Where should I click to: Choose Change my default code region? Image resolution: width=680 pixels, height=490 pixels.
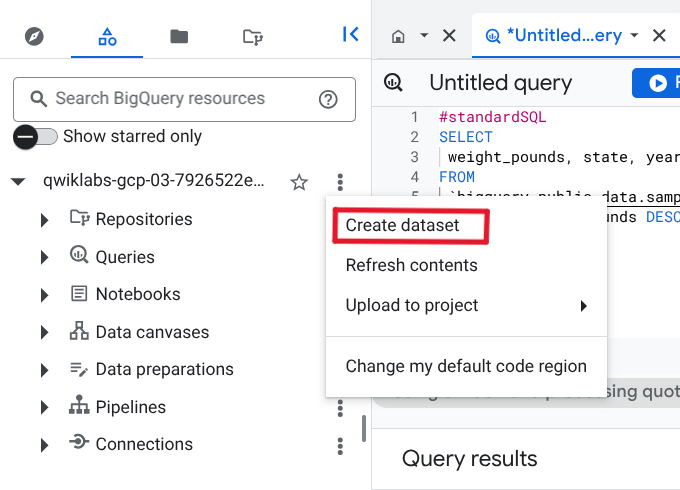[x=466, y=366]
